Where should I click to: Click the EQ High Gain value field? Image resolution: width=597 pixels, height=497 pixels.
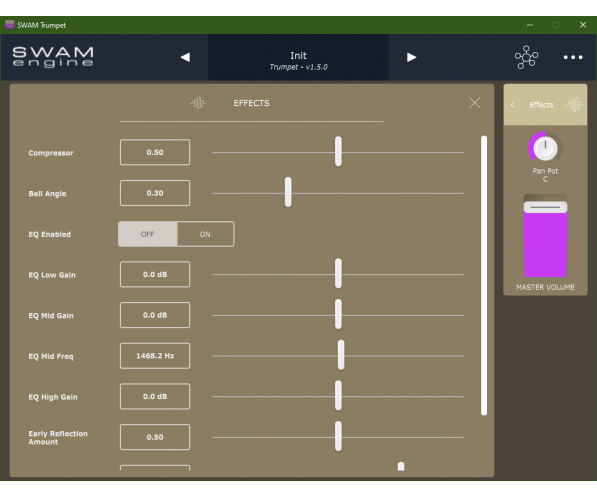click(x=155, y=396)
